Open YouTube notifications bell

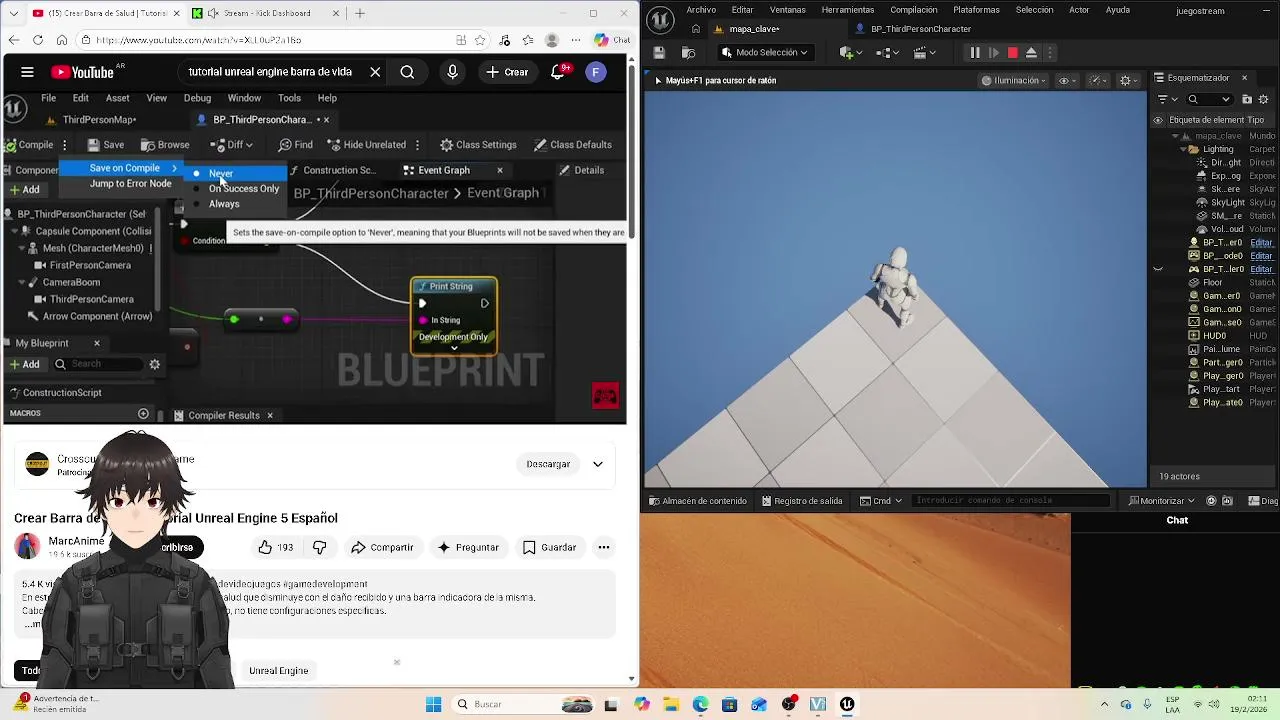coord(559,72)
